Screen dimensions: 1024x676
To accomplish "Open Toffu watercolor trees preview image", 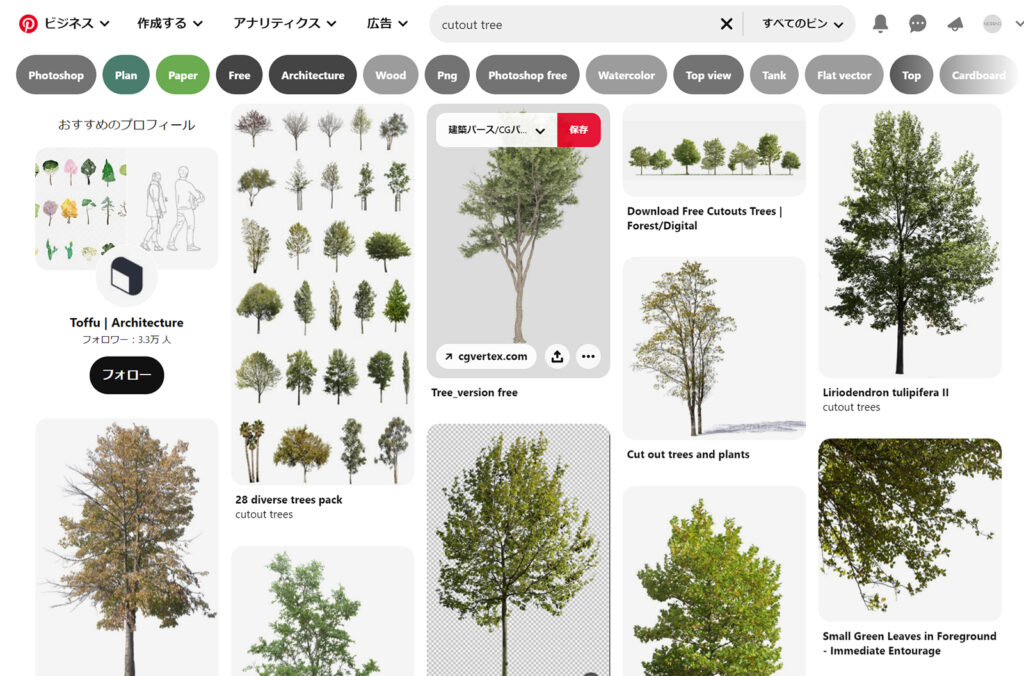I will tap(81, 208).
